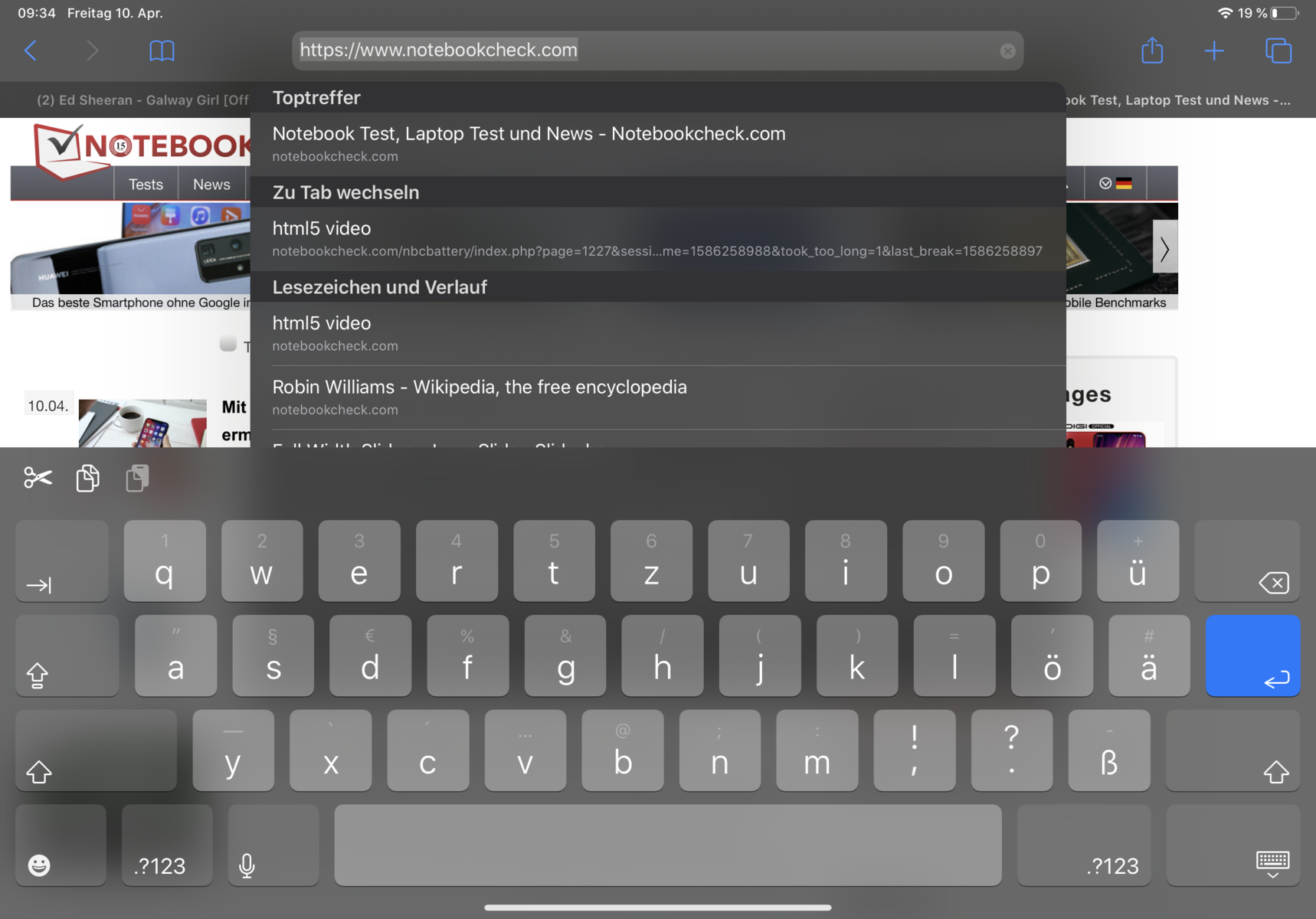Open html5 video bookmark entry
The image size is (1316, 919).
coord(658,333)
